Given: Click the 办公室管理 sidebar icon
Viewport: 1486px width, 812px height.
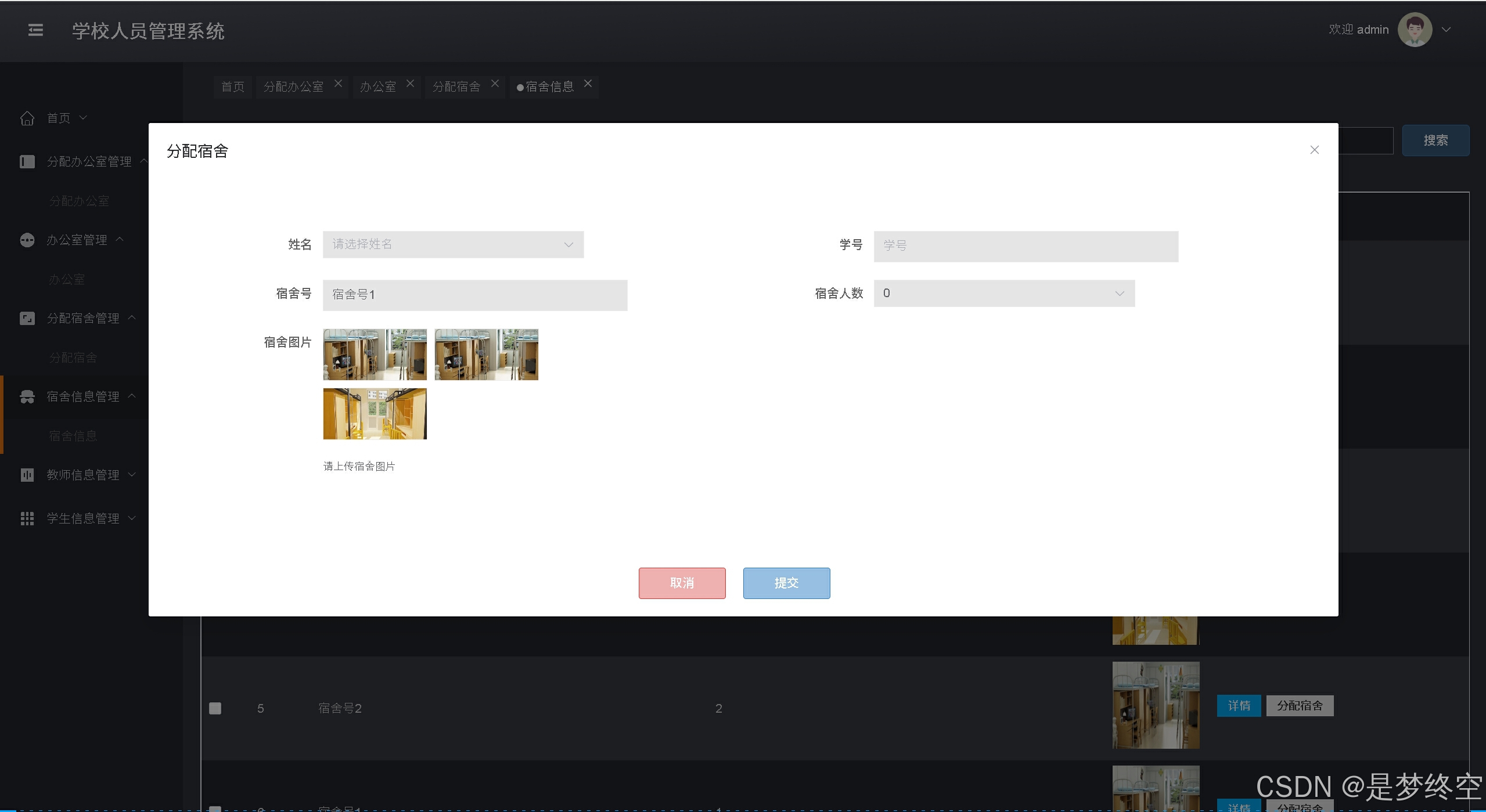Looking at the screenshot, I should click(x=27, y=240).
